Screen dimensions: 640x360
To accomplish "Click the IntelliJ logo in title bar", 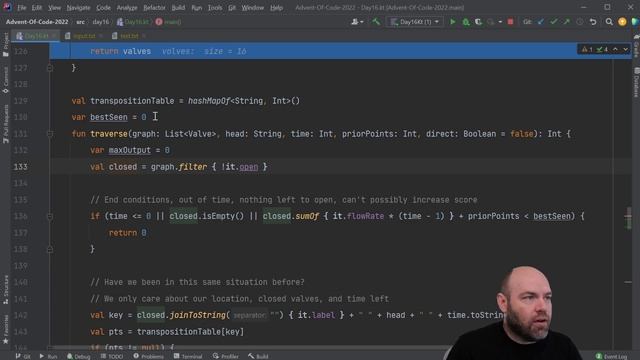I will coord(7,7).
